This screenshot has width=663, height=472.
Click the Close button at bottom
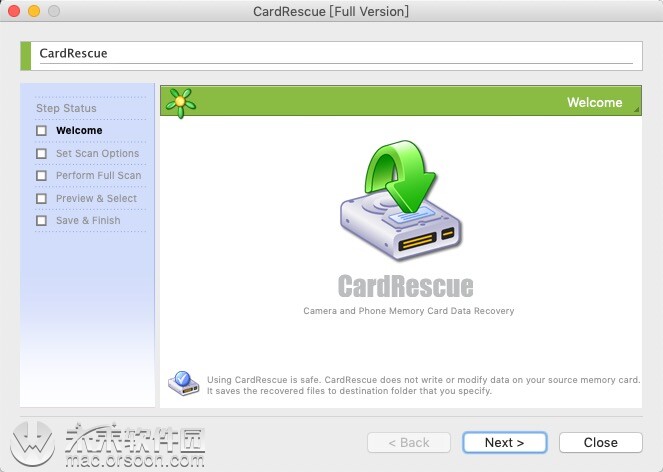[601, 442]
